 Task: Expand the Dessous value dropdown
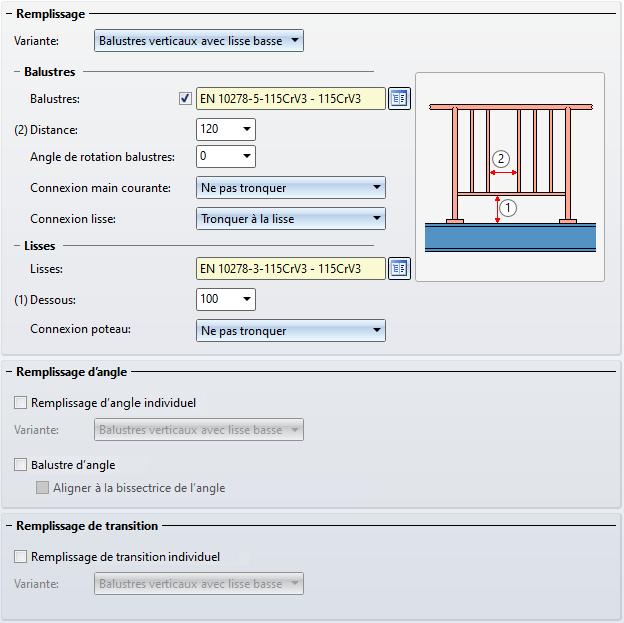click(247, 300)
